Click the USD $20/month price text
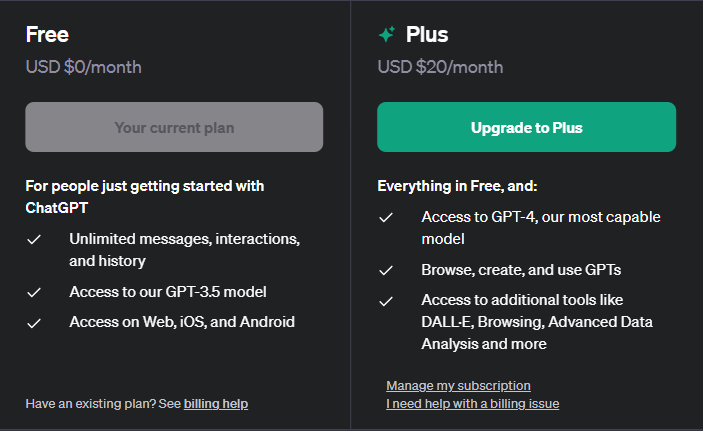 click(x=440, y=68)
